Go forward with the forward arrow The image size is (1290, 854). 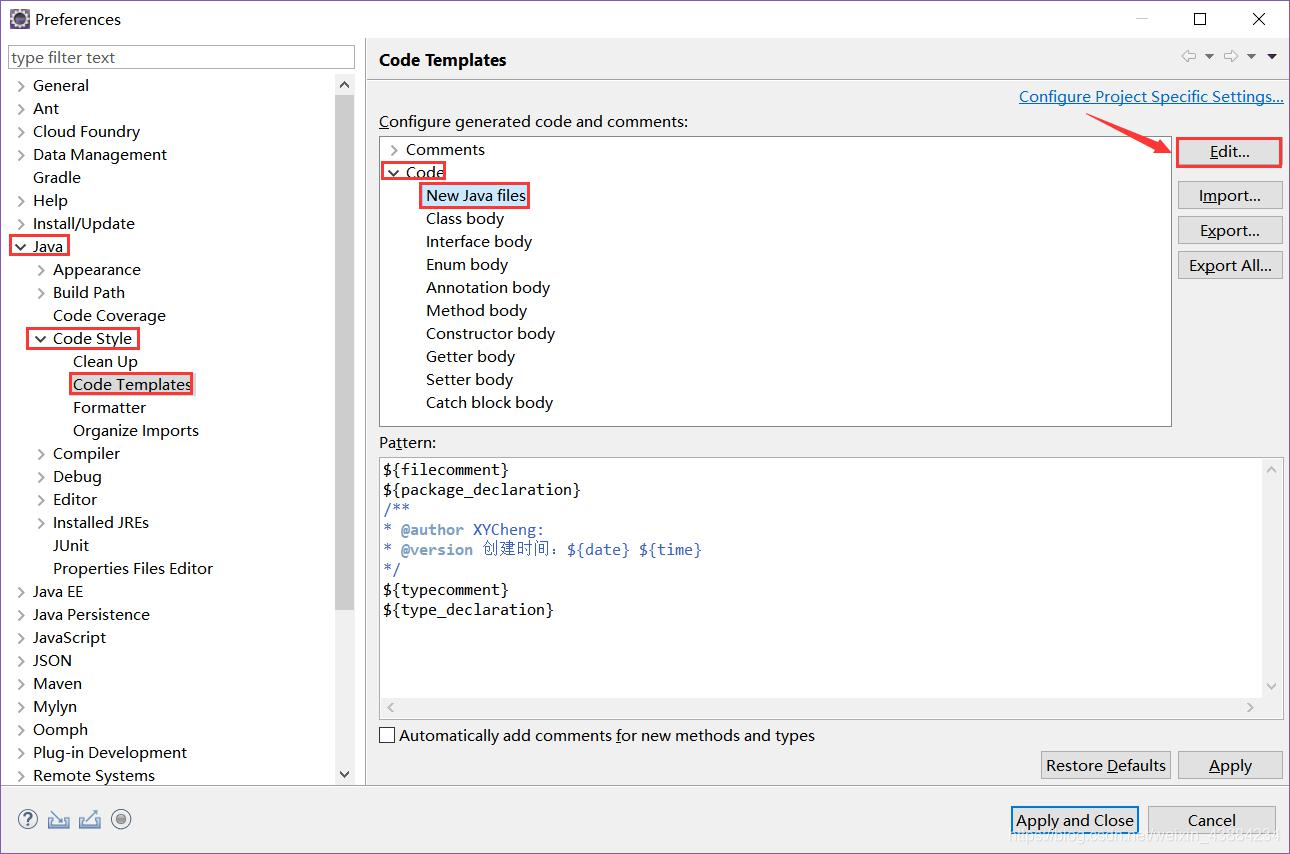1231,56
